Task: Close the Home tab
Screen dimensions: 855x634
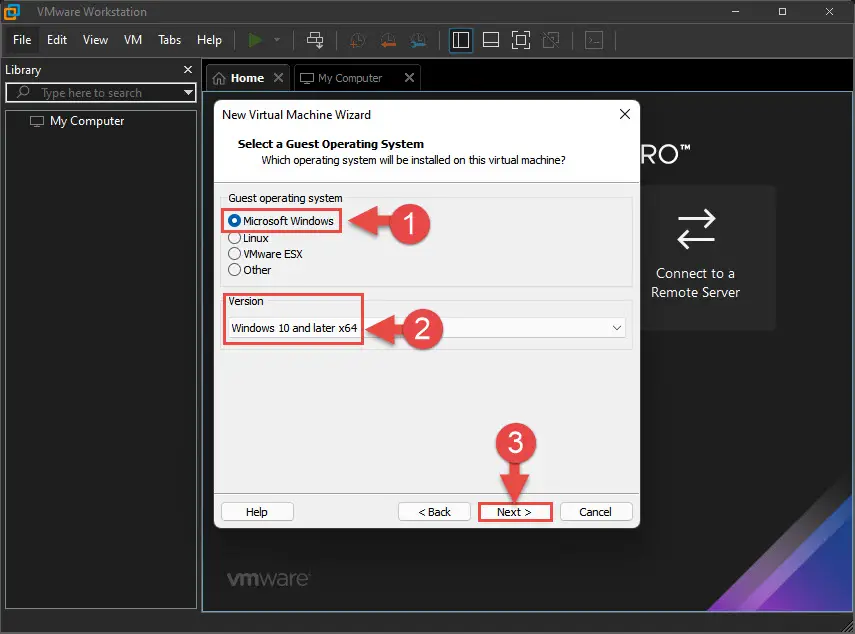Action: pos(278,77)
